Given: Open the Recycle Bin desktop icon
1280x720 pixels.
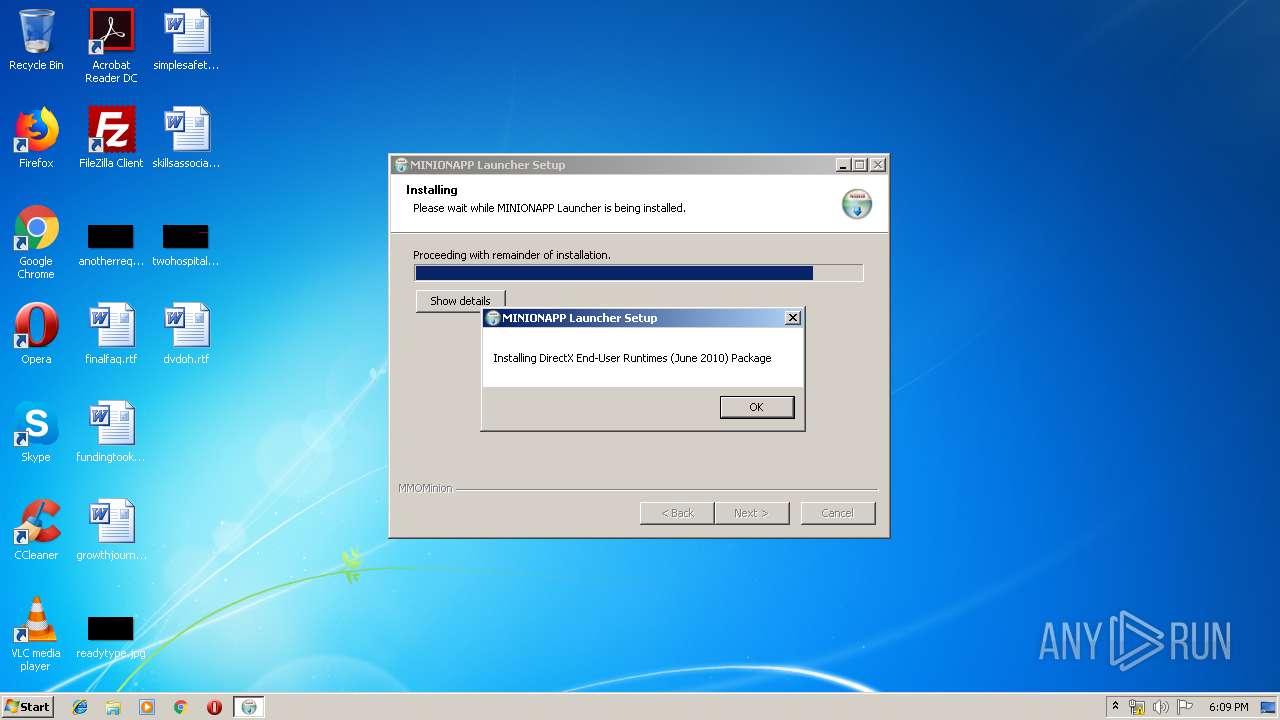Looking at the screenshot, I should click(x=36, y=40).
